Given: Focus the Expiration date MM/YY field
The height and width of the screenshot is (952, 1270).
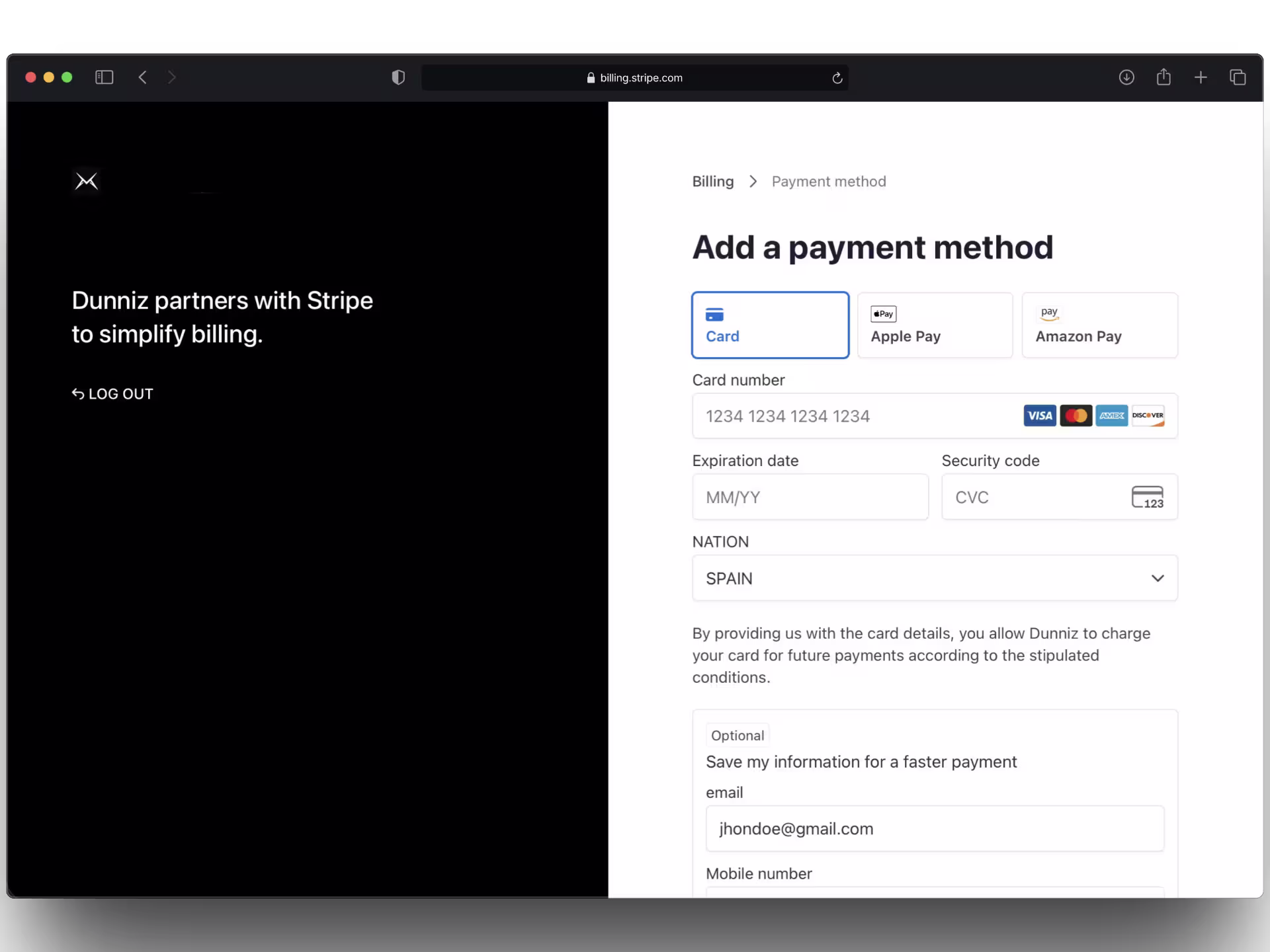Looking at the screenshot, I should click(x=810, y=497).
